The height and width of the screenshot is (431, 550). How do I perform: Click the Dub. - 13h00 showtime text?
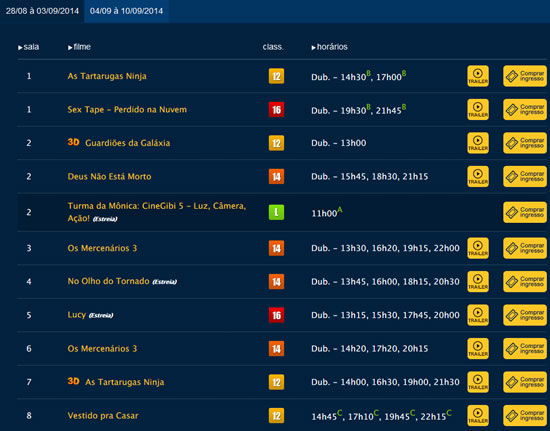338,143
